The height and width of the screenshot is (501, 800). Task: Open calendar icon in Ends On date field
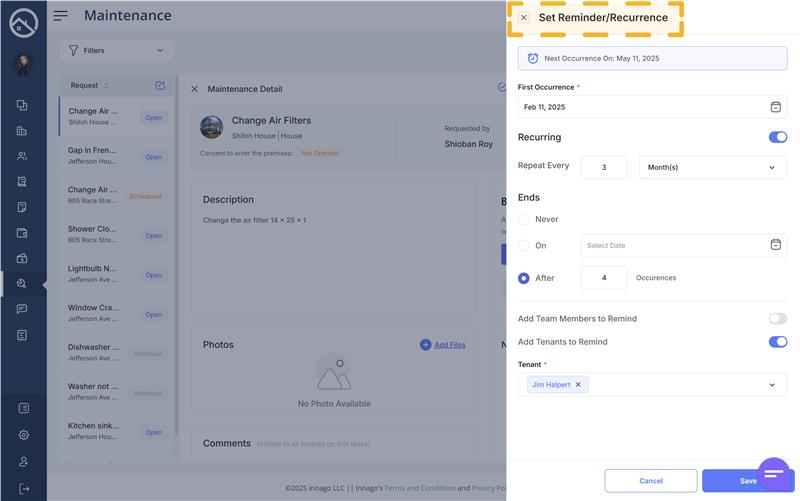[775, 245]
